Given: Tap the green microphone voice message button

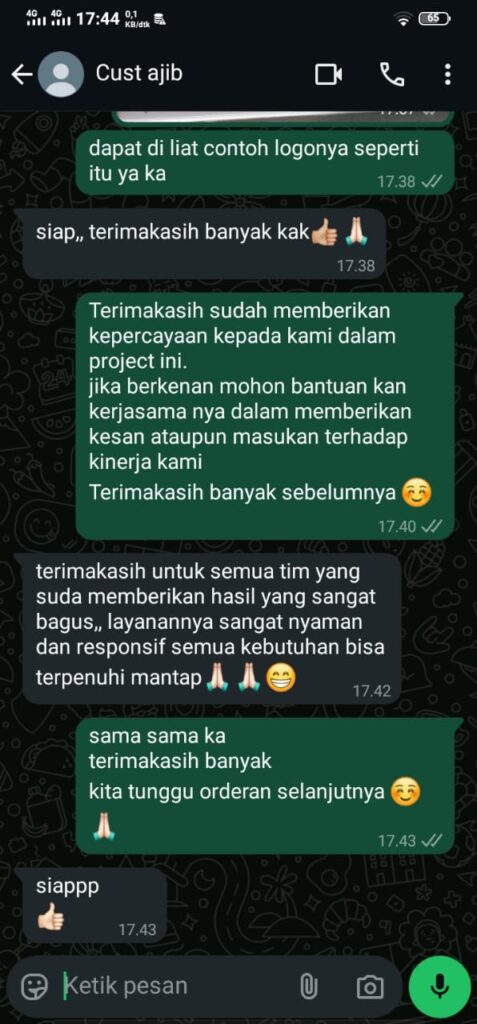Looking at the screenshot, I should coord(440,987).
